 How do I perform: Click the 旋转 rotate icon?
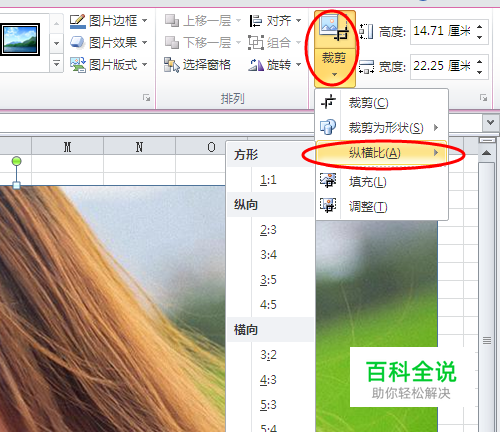[256, 65]
